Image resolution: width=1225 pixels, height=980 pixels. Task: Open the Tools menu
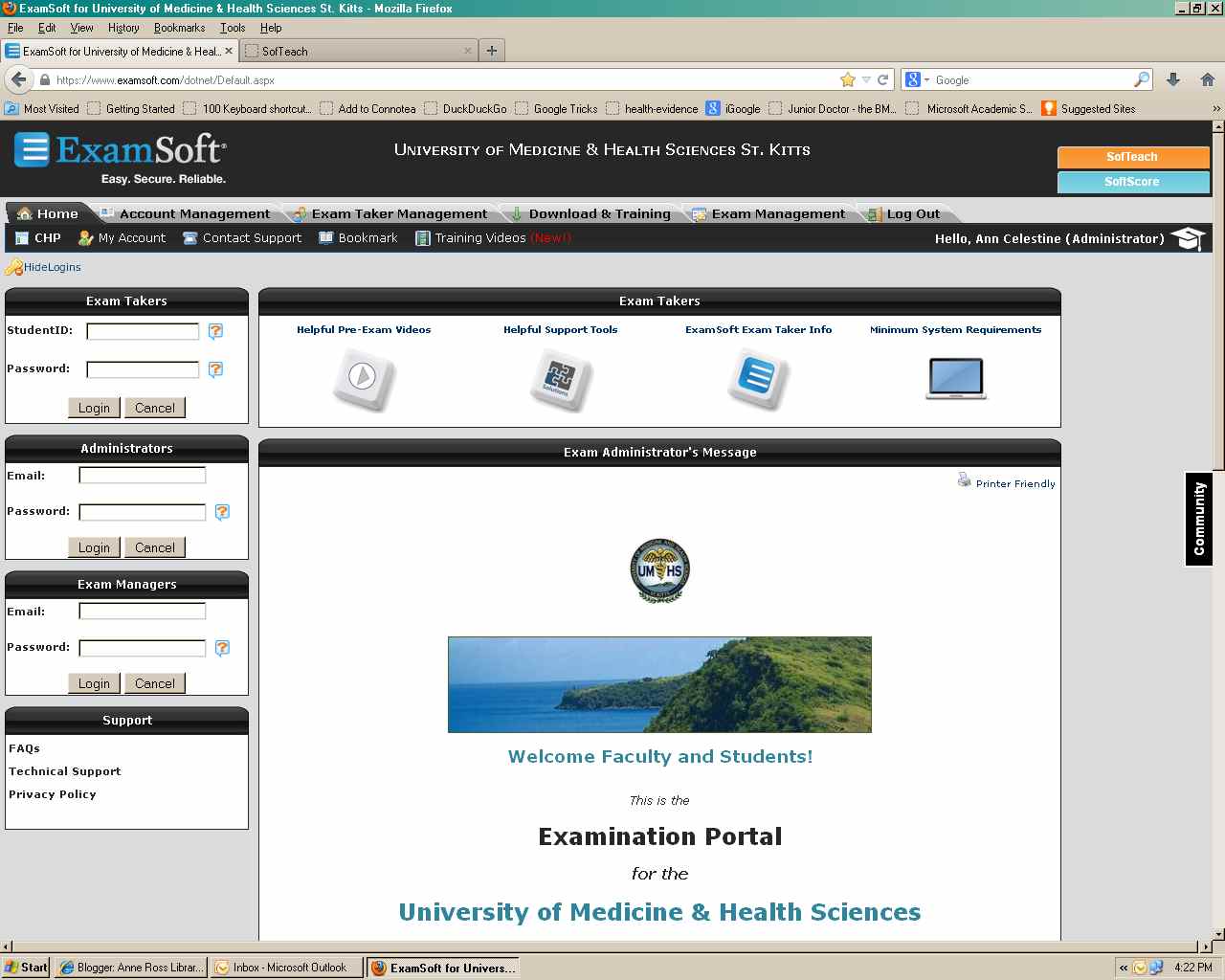[233, 28]
